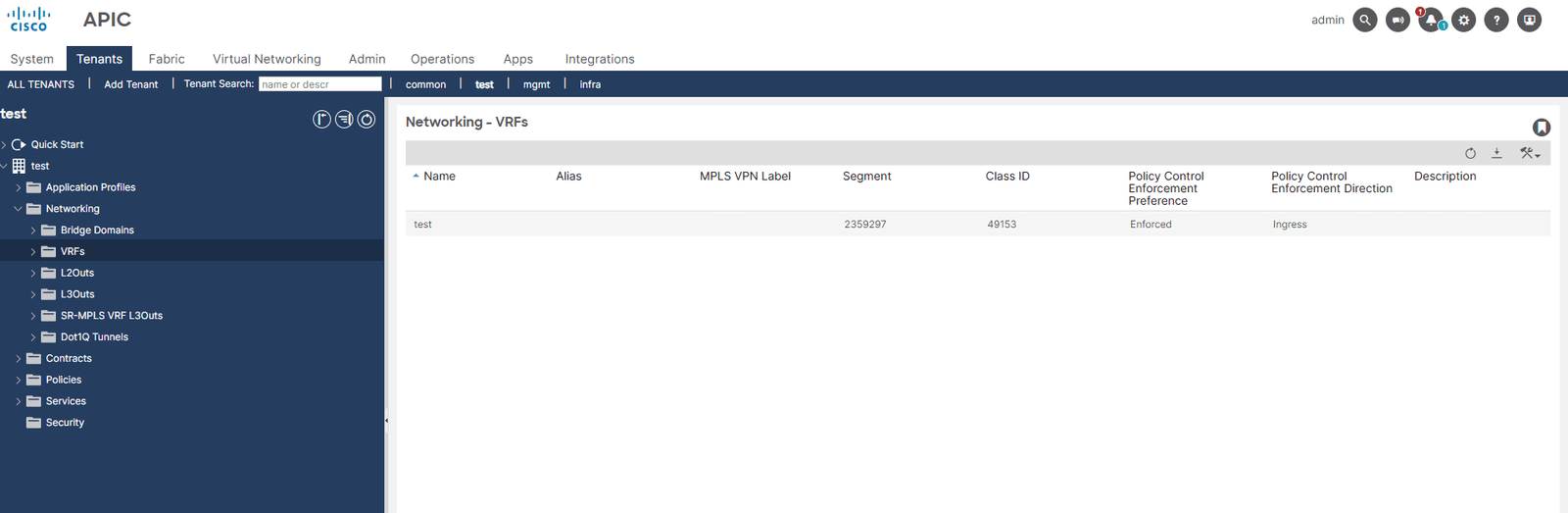Viewport: 1568px width, 513px height.
Task: Open the Operations tab
Action: (x=442, y=59)
